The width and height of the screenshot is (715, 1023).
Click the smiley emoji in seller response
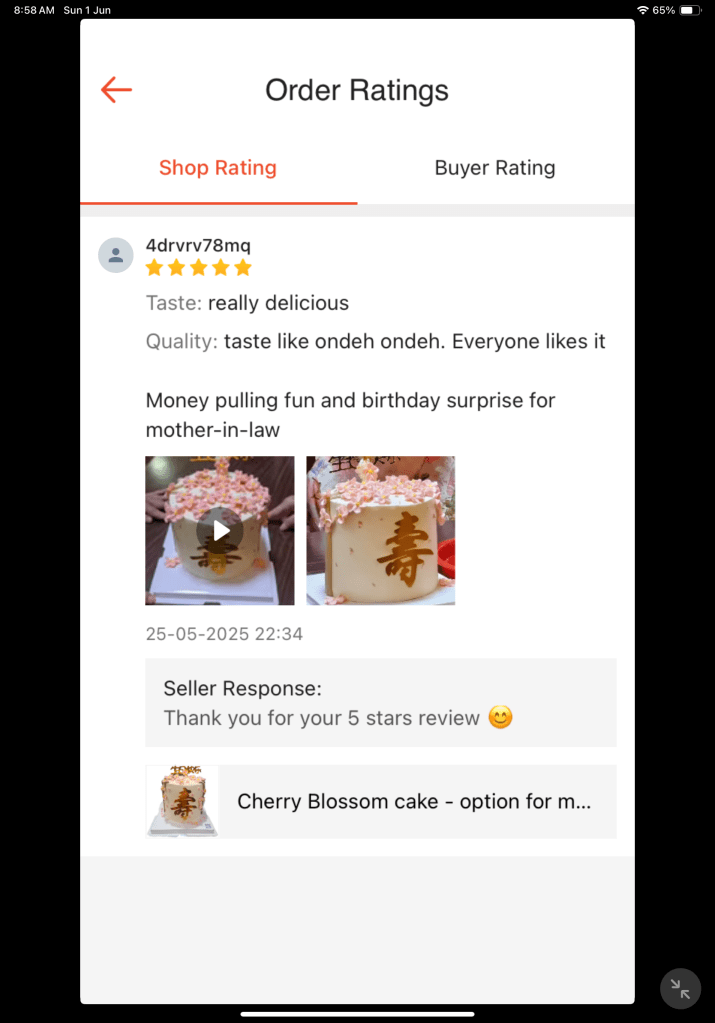coord(500,717)
